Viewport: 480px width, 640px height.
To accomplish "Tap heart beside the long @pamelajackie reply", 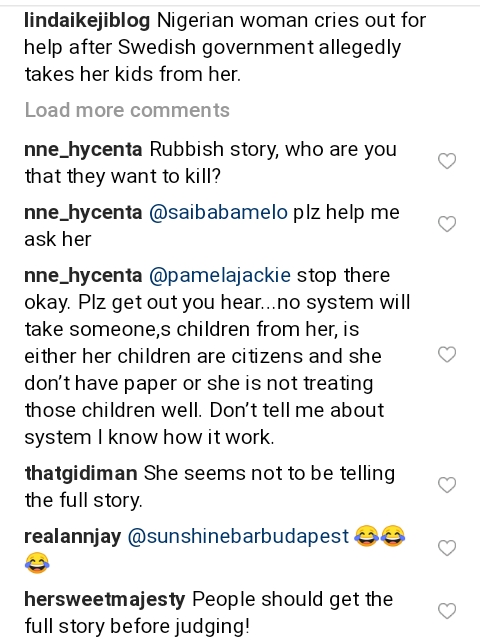I will tap(447, 354).
